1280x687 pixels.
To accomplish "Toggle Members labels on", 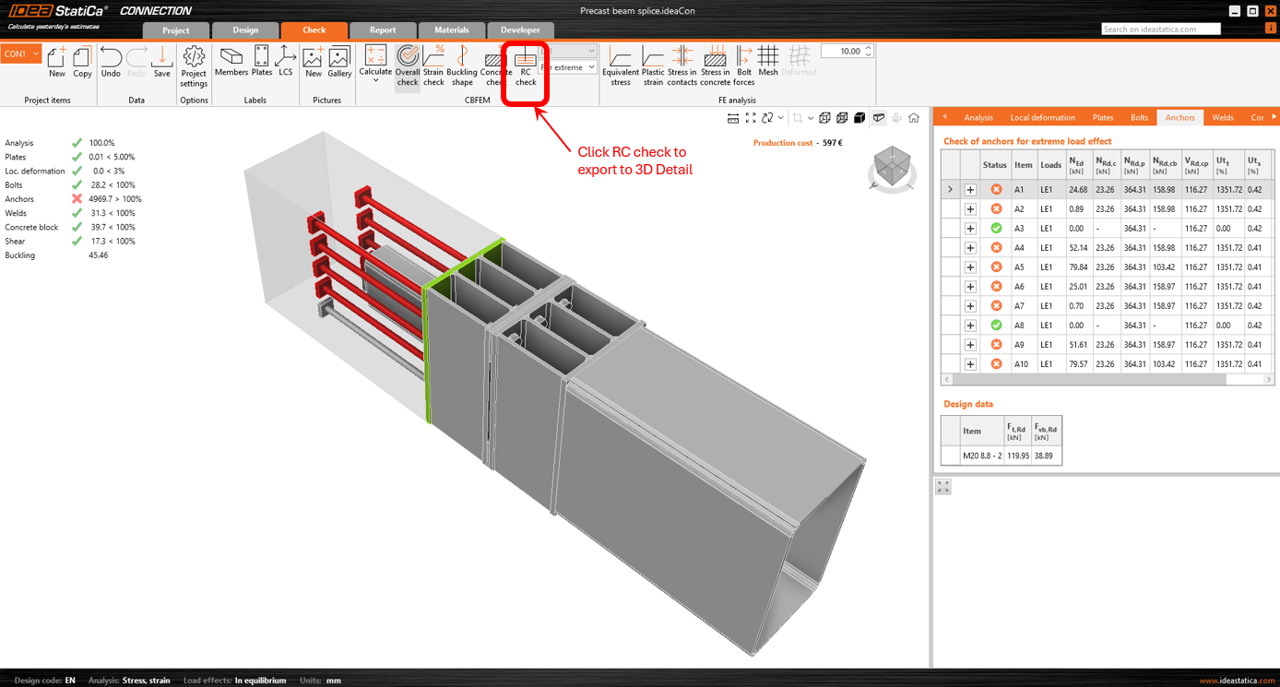I will click(231, 64).
